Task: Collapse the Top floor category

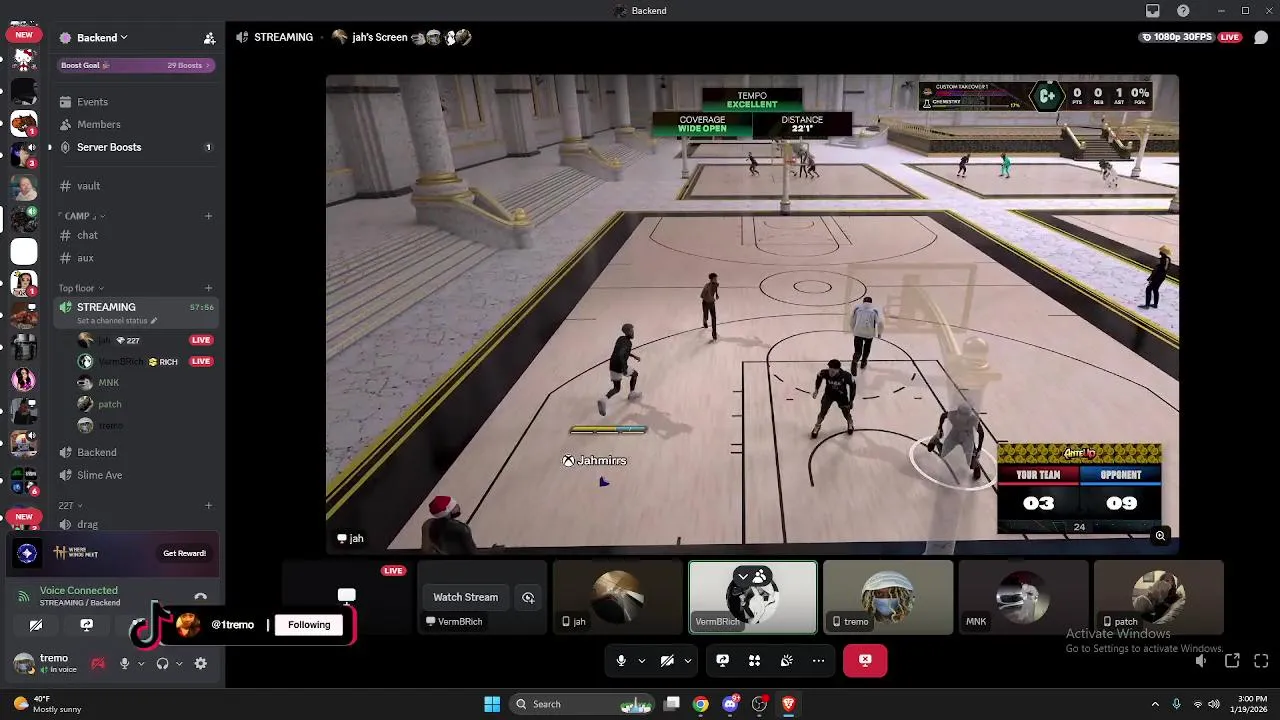Action: point(81,288)
